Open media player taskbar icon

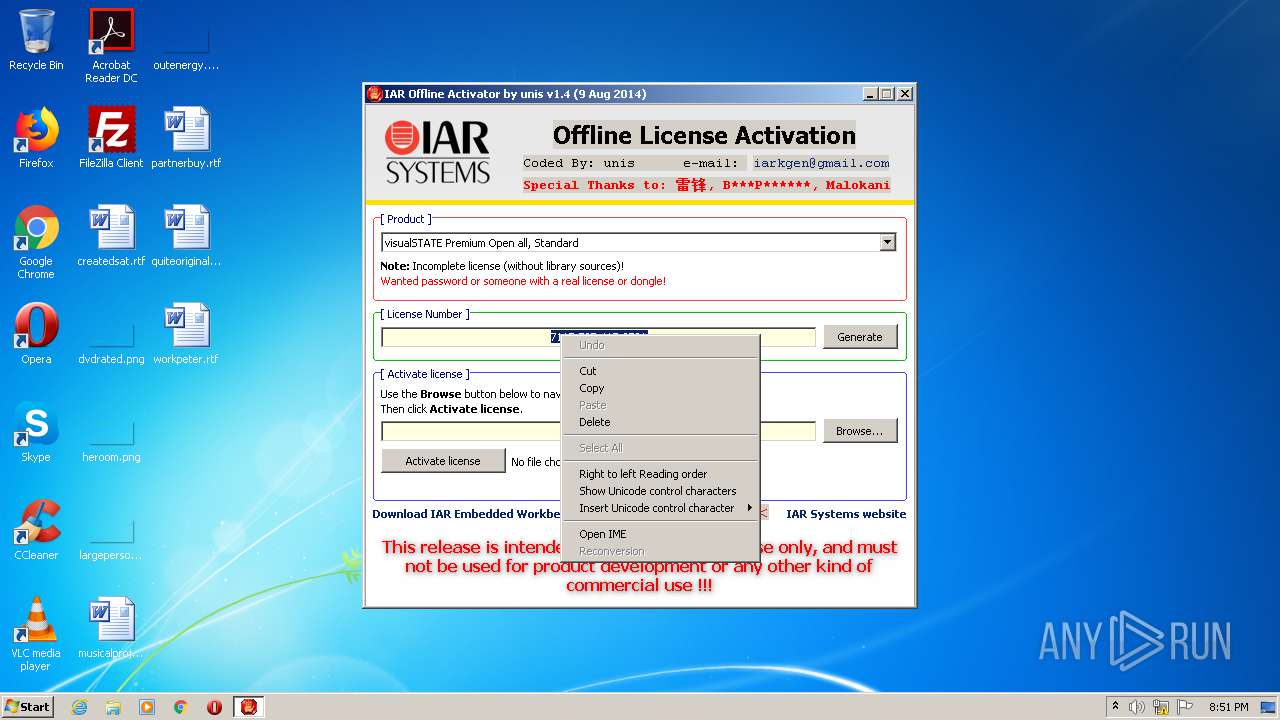click(x=147, y=707)
